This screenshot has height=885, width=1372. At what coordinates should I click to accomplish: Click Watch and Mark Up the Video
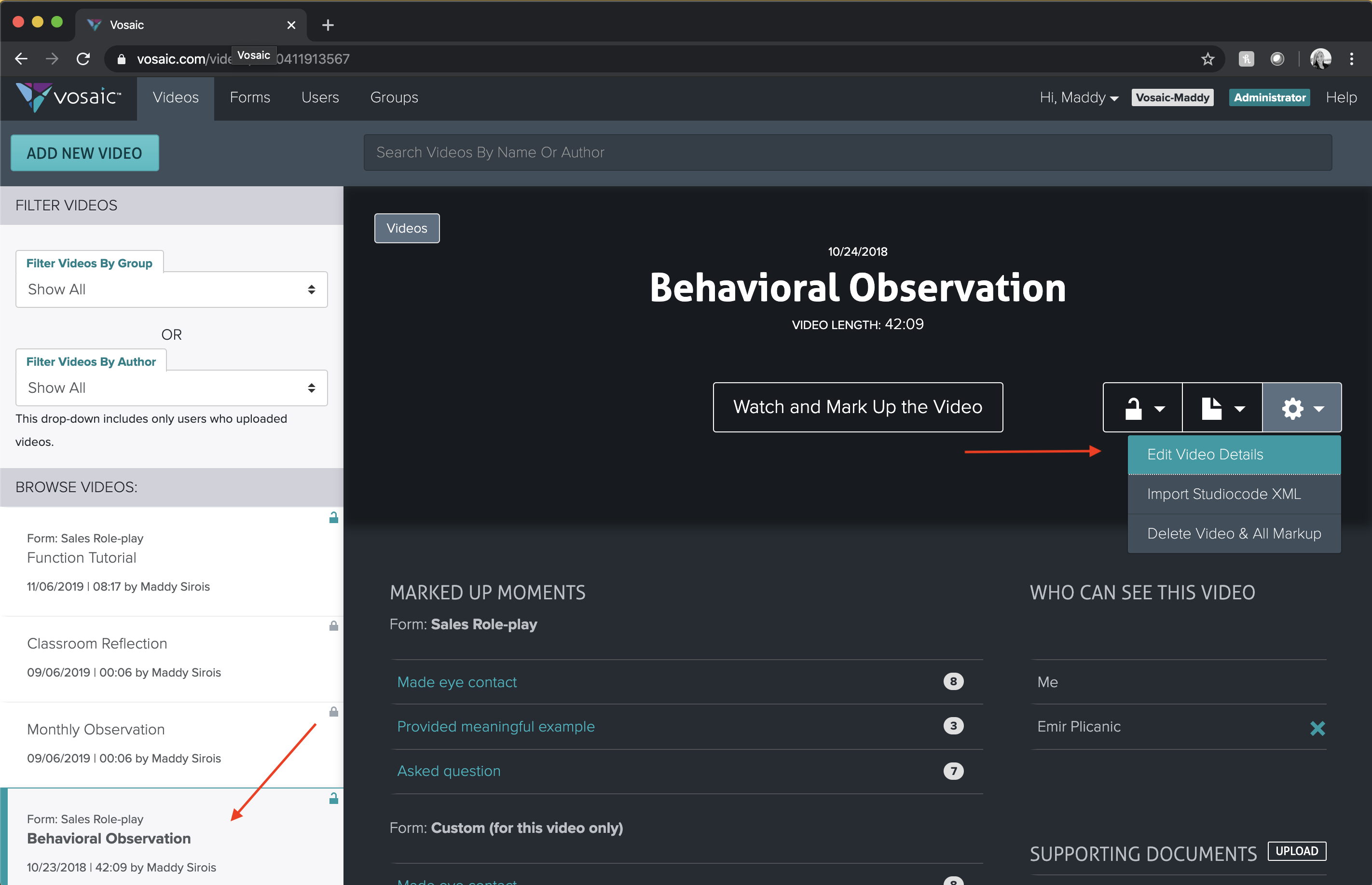857,407
